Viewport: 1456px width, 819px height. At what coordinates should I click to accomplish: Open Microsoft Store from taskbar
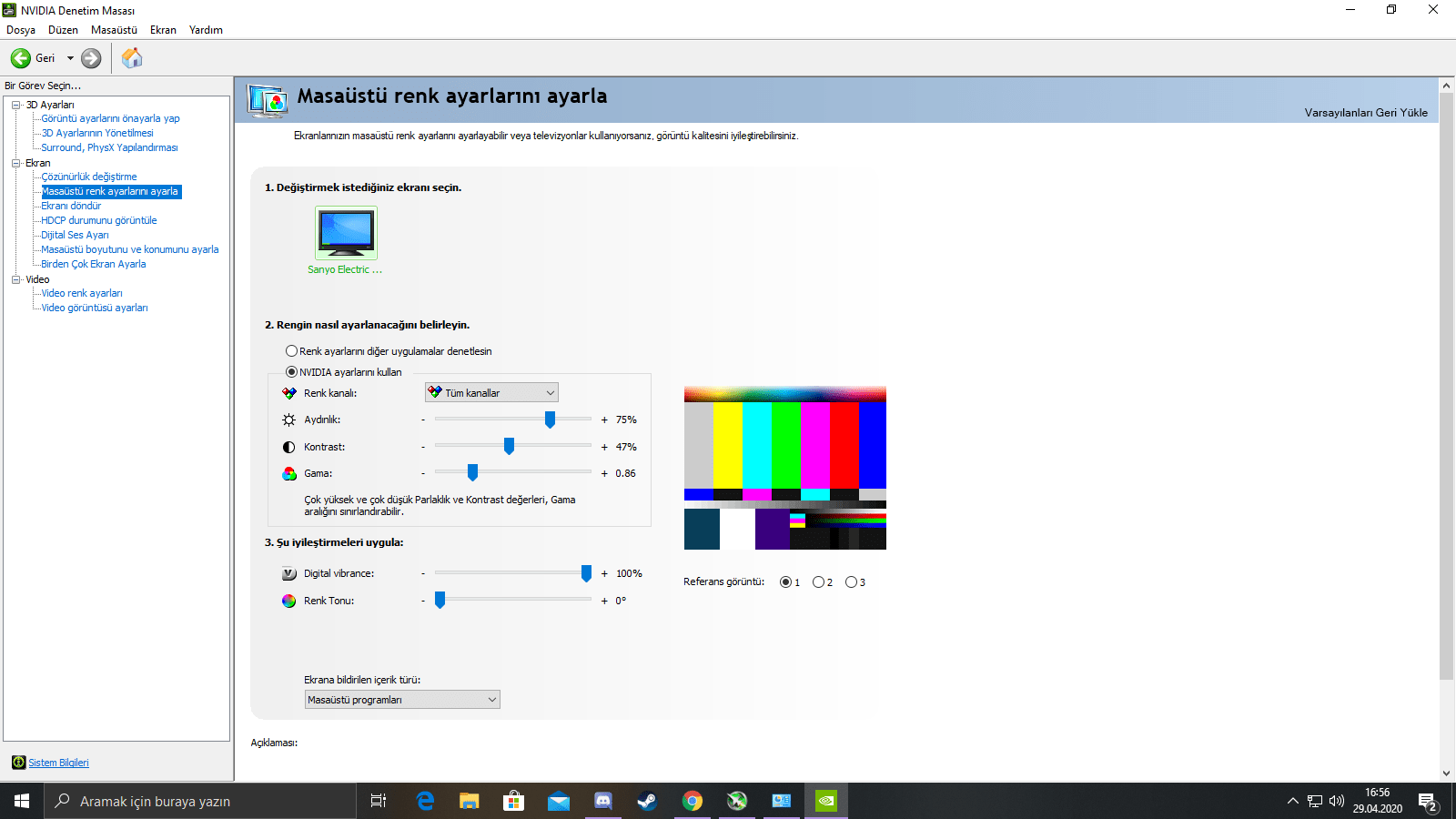pos(514,801)
